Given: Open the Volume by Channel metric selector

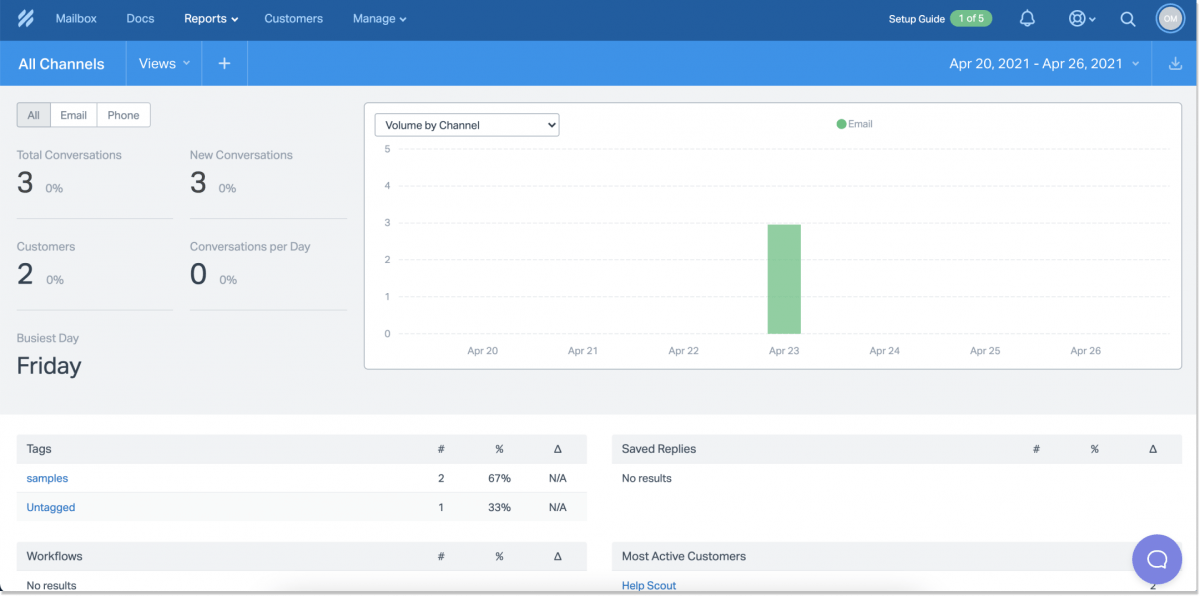Looking at the screenshot, I should 466,124.
